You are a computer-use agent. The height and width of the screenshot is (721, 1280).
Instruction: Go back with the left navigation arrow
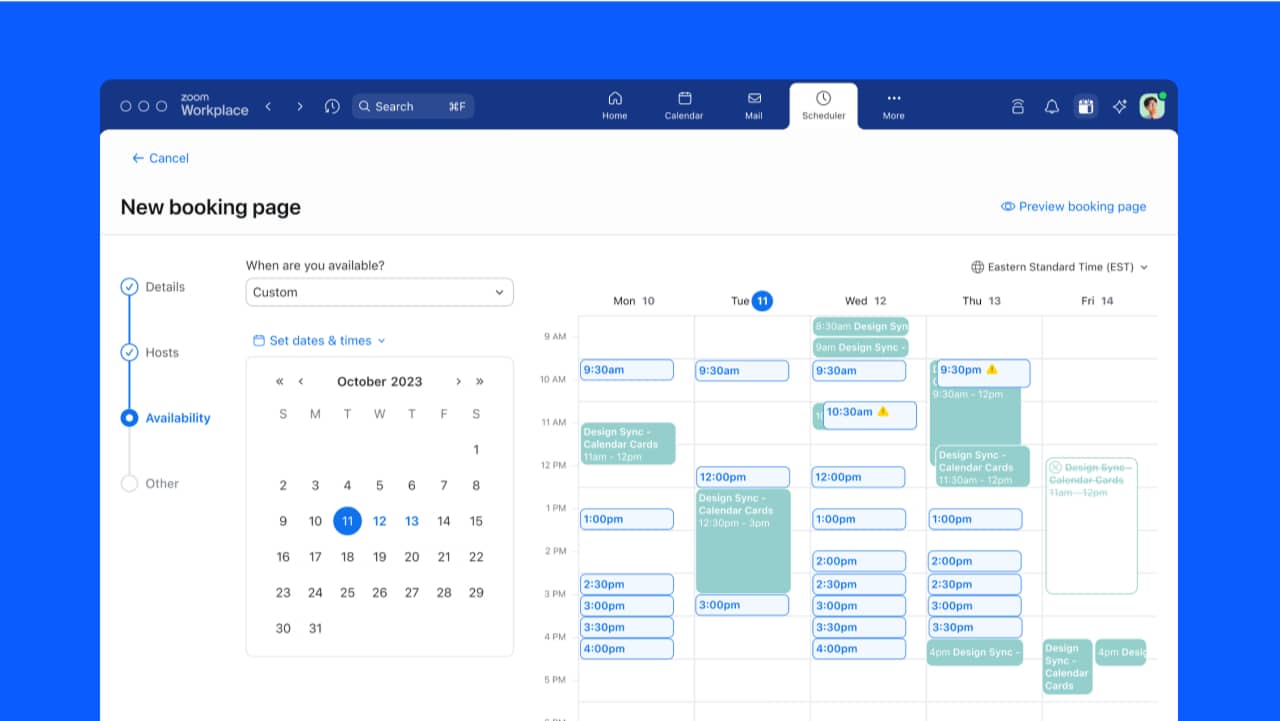pos(268,106)
